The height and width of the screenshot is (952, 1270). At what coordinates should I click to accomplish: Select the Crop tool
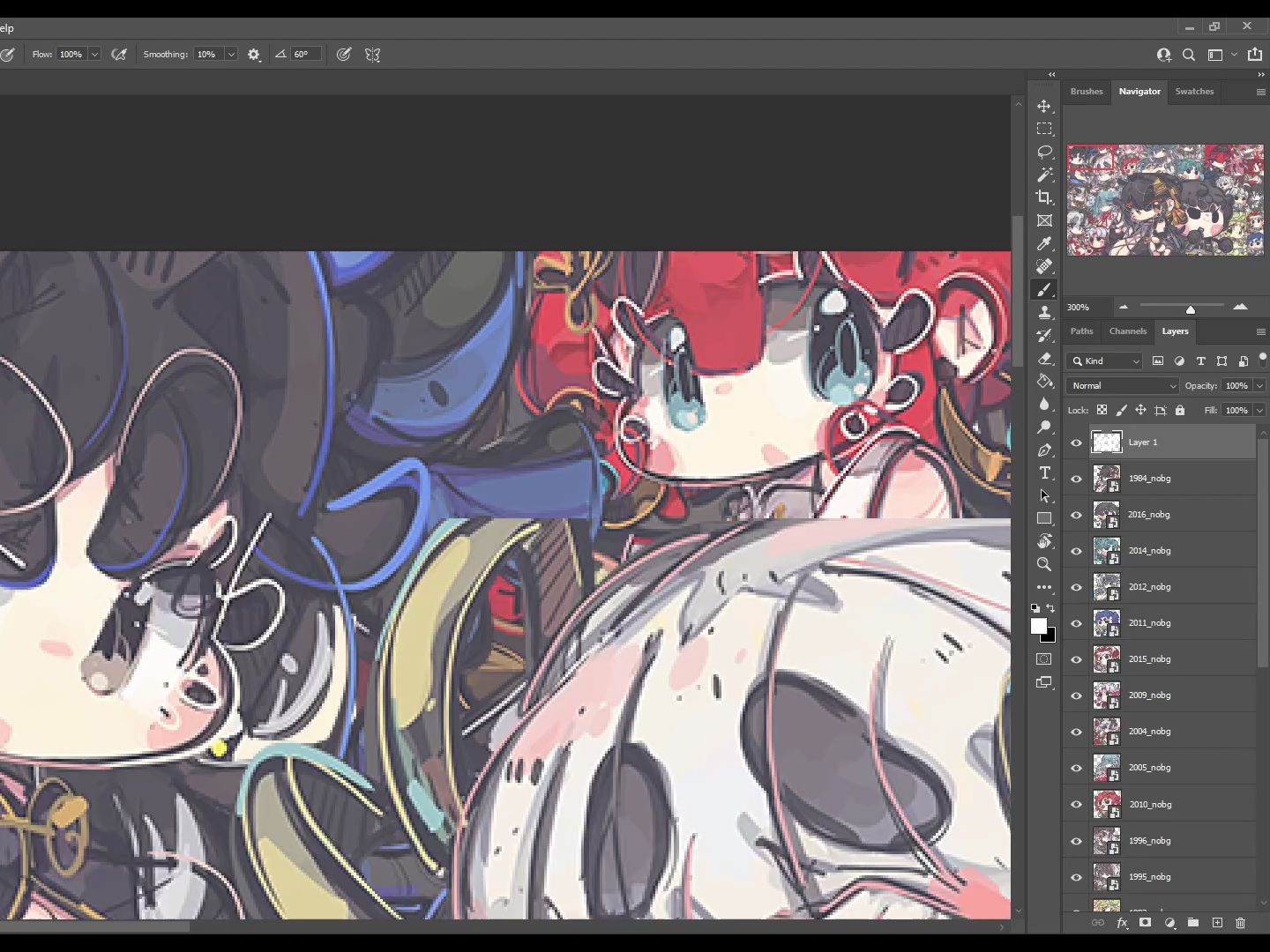click(1044, 197)
